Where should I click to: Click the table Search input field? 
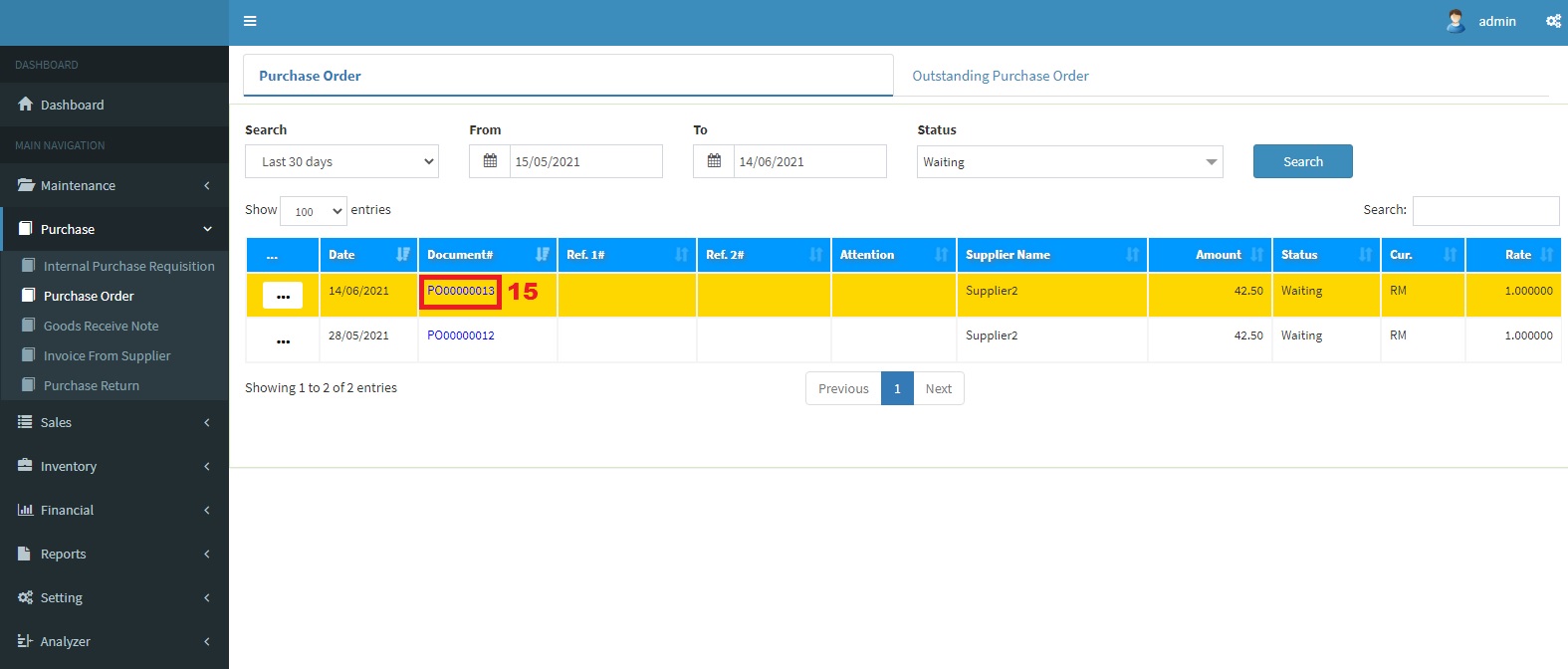tap(1485, 210)
